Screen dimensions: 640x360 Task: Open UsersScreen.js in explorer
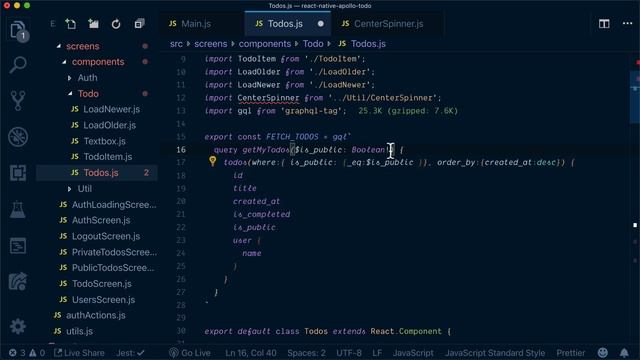[103, 300]
